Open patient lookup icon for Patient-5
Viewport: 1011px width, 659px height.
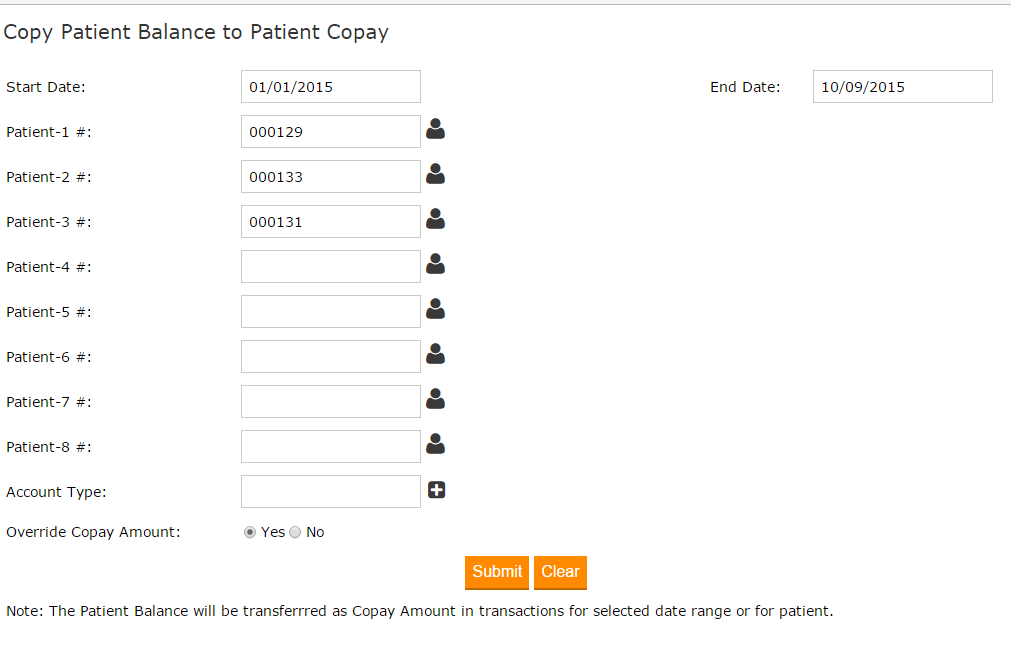point(435,309)
